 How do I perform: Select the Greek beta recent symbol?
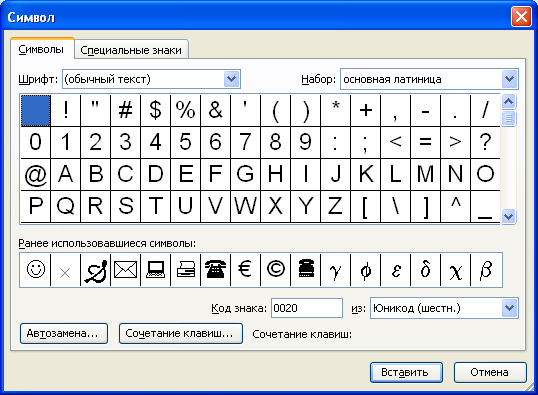[486, 270]
